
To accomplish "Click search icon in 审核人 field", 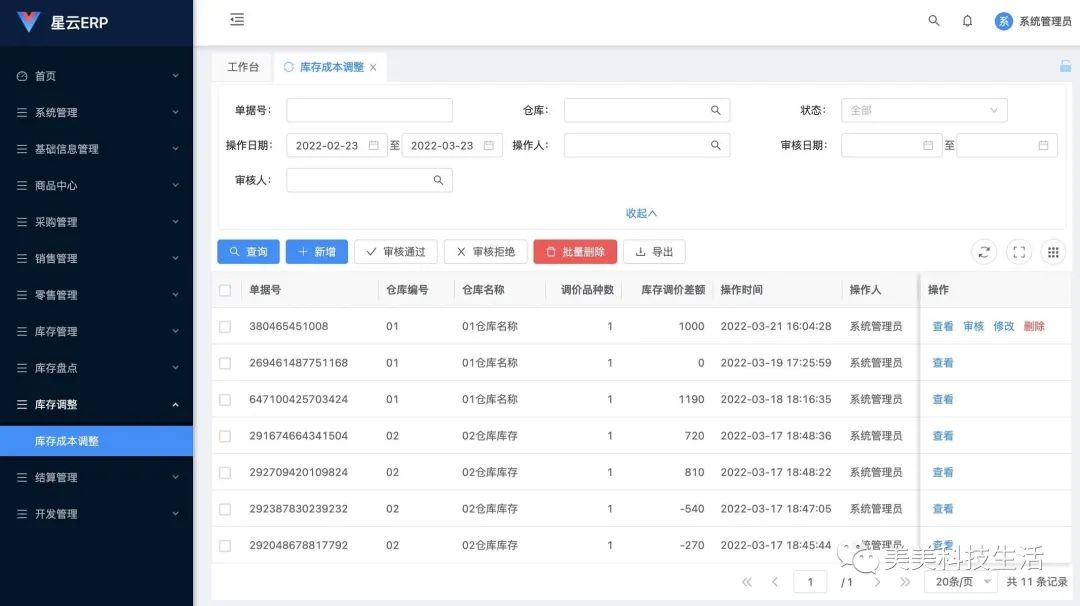I will (x=438, y=180).
